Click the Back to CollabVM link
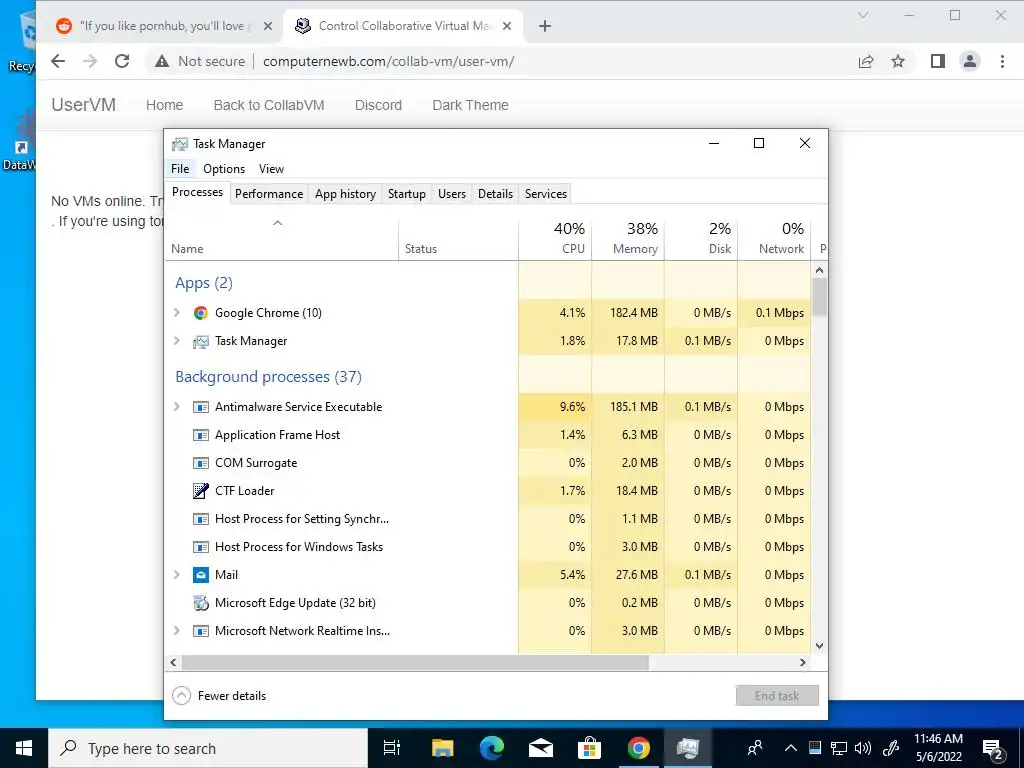The width and height of the screenshot is (1024, 768). point(268,105)
